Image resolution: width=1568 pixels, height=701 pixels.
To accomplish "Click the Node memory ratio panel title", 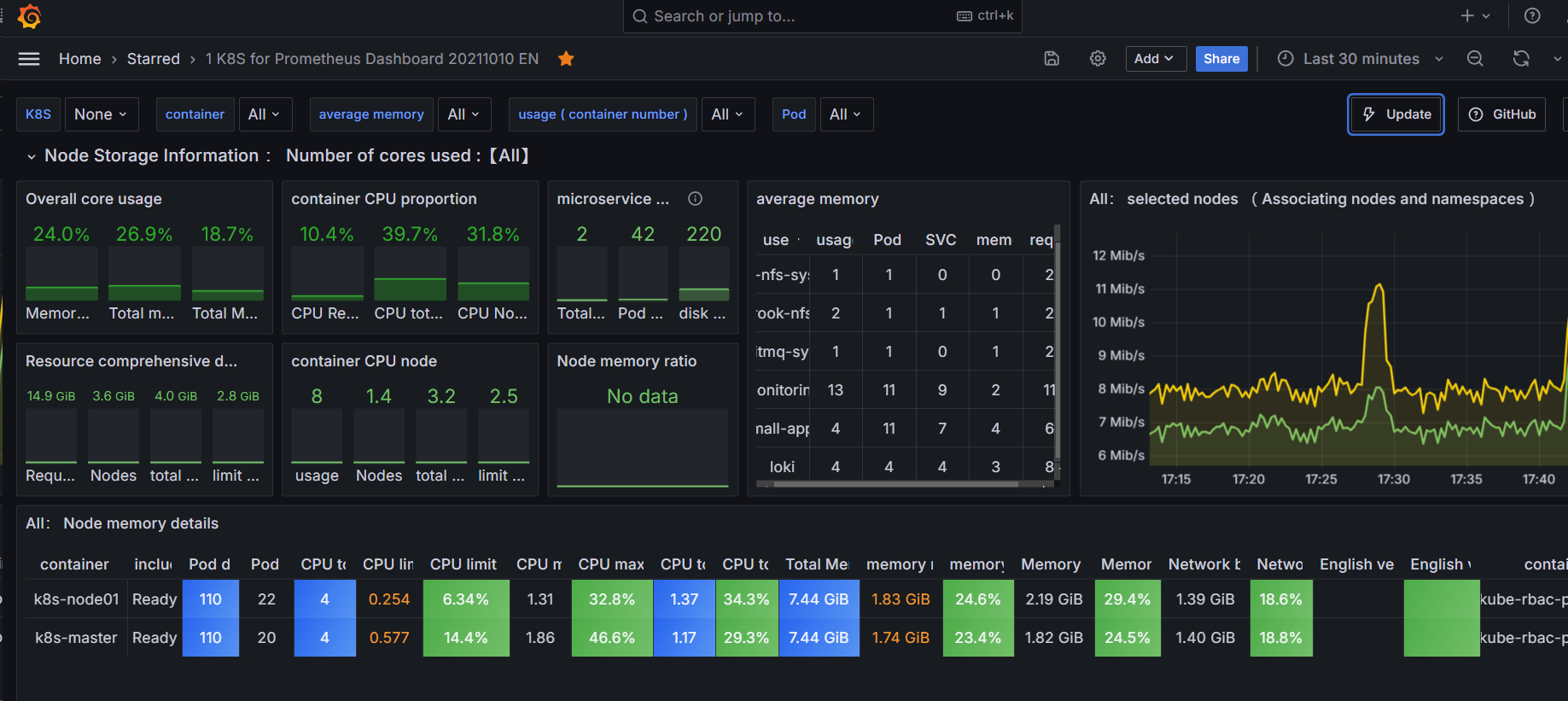I will tap(627, 361).
